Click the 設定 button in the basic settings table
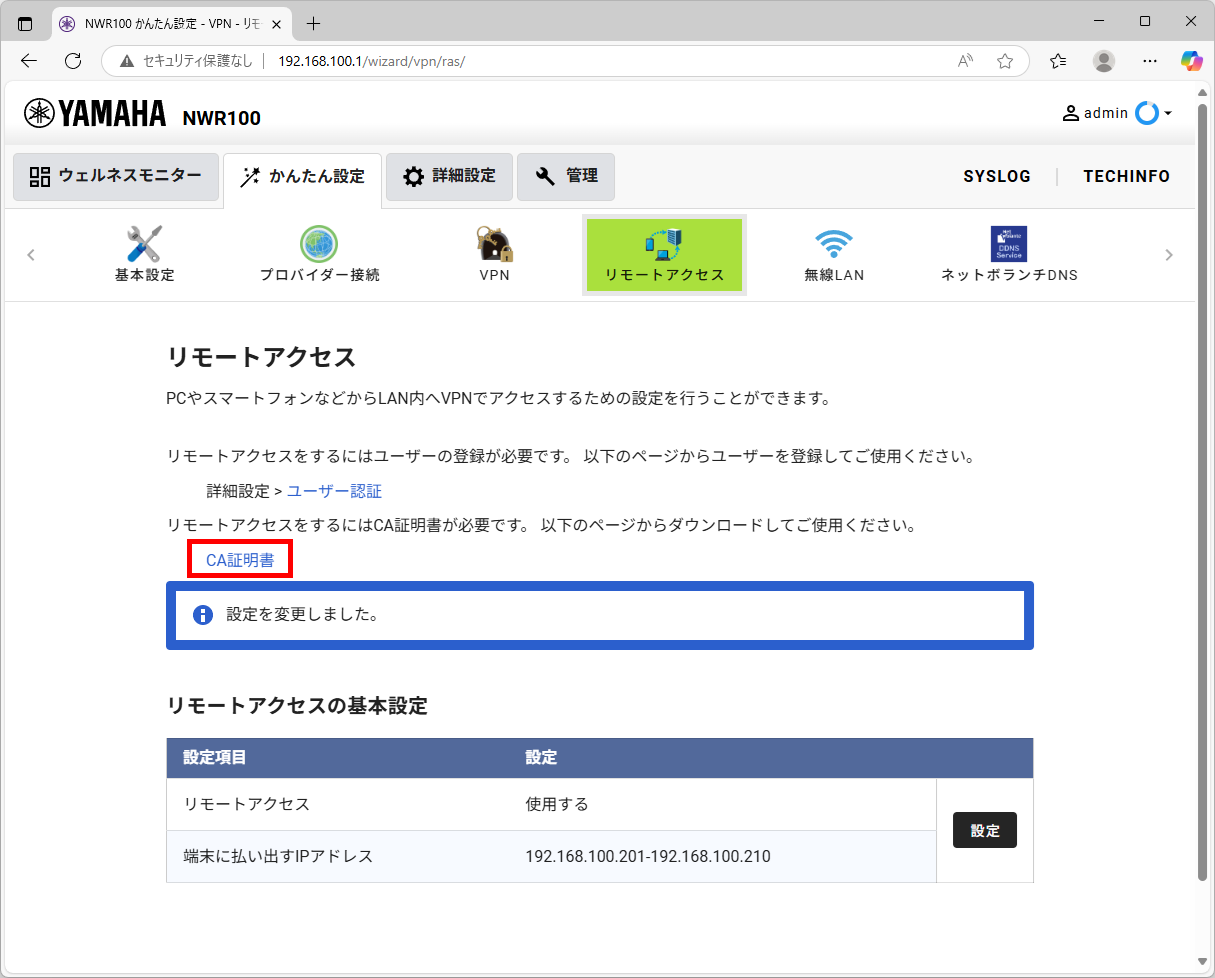Image resolution: width=1215 pixels, height=978 pixels. pyautogui.click(x=984, y=830)
